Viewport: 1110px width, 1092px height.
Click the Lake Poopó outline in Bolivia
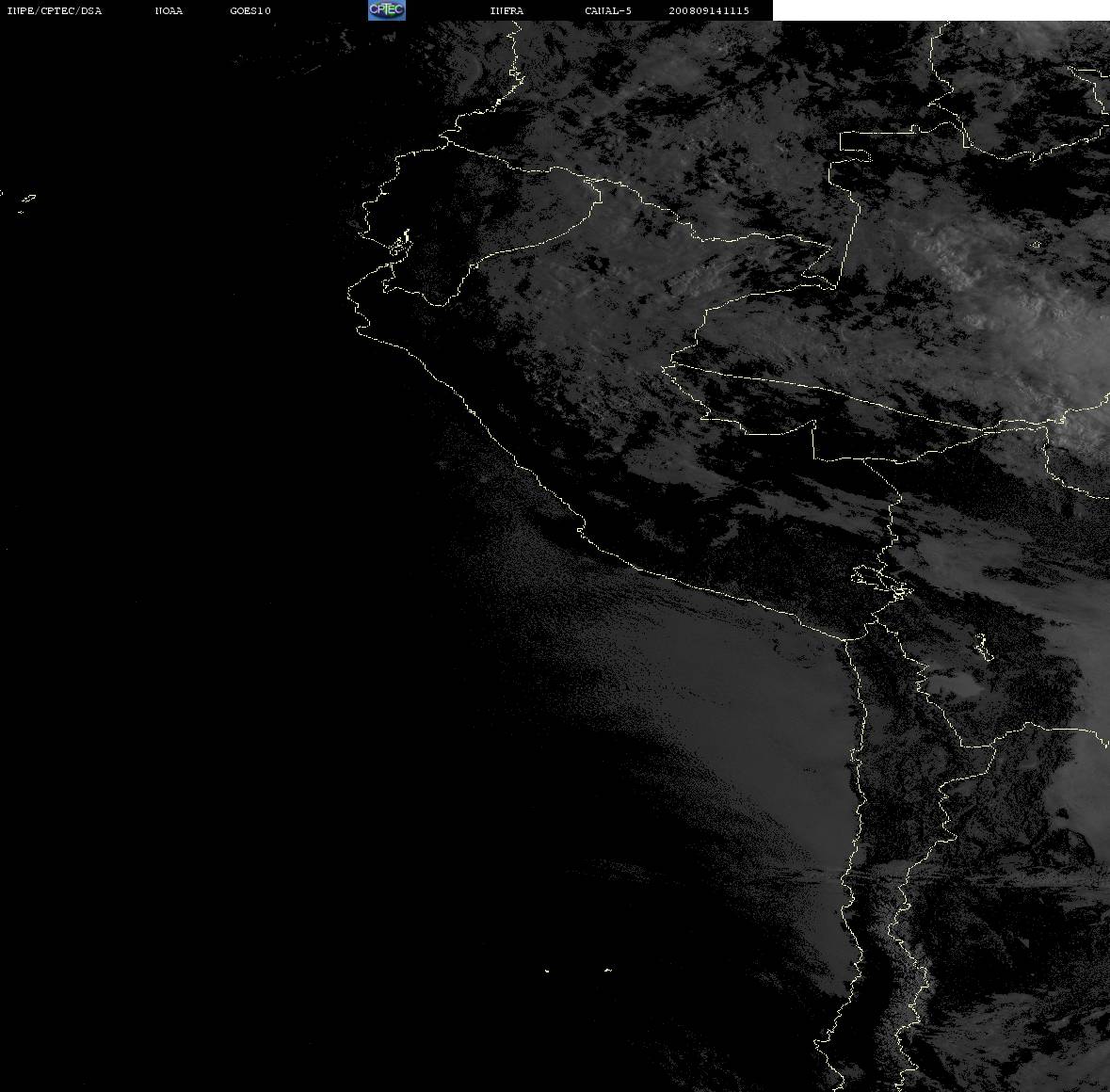[x=982, y=646]
